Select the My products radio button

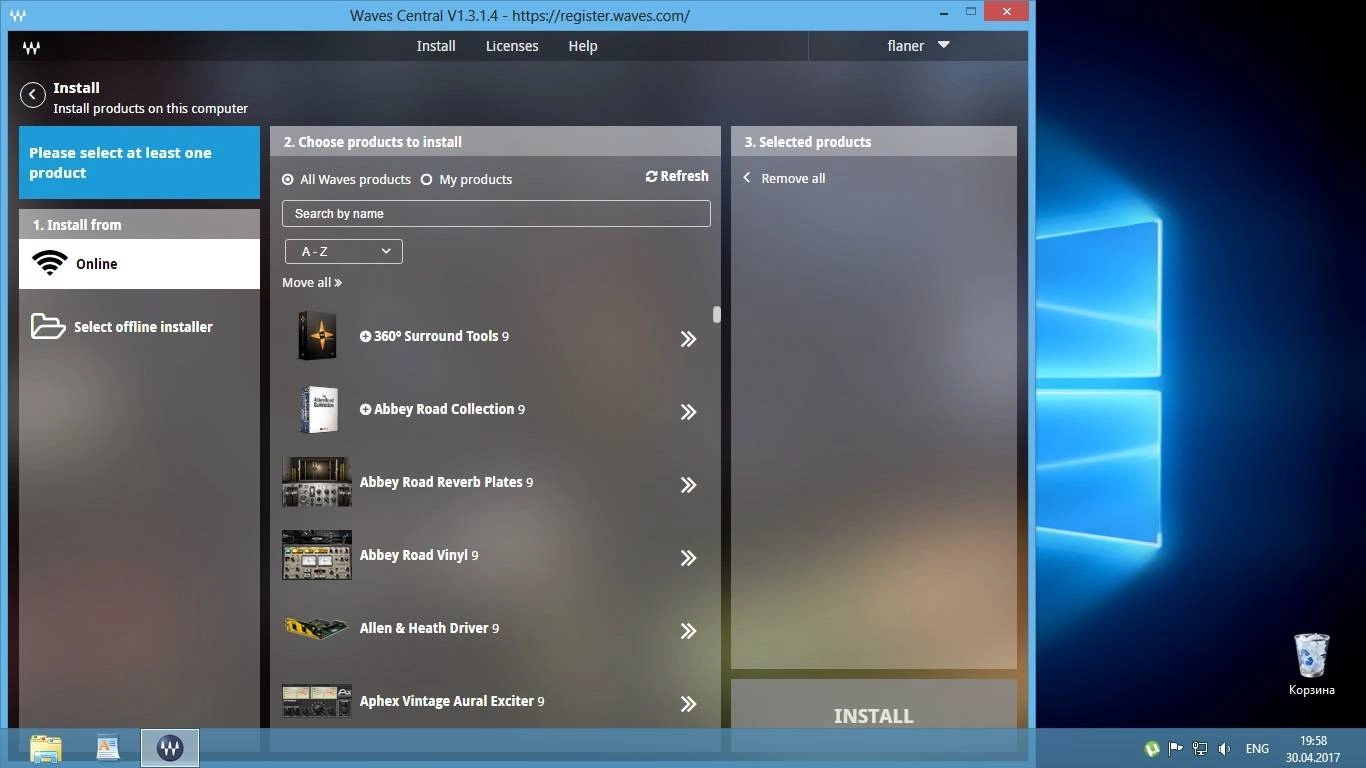(427, 180)
